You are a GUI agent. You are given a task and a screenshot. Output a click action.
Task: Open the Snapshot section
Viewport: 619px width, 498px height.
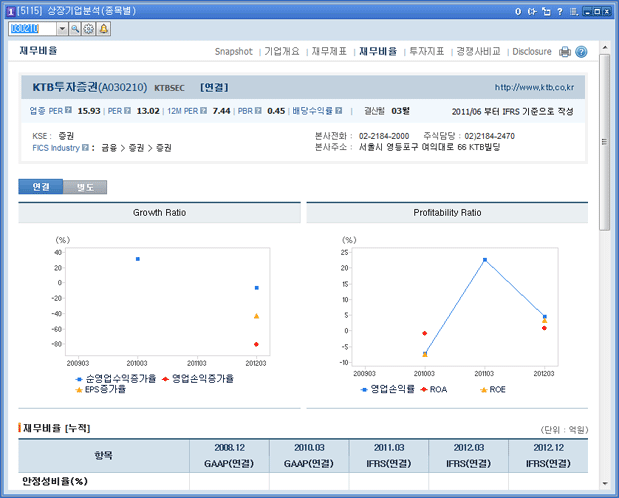[233, 51]
